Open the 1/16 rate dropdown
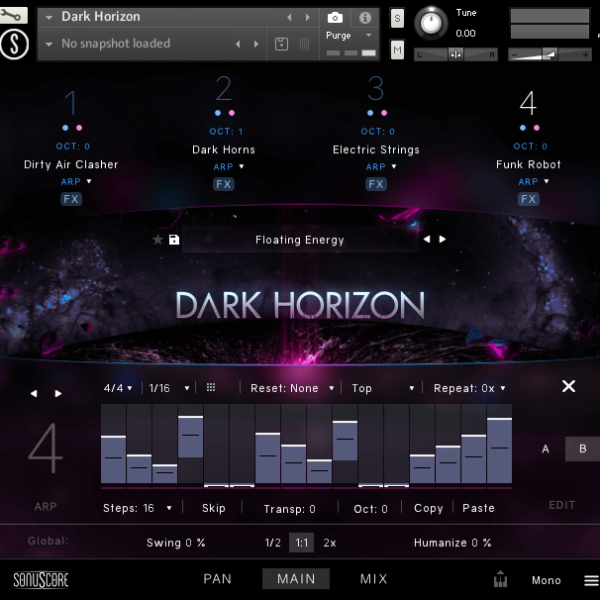The width and height of the screenshot is (600, 600). pyautogui.click(x=169, y=388)
